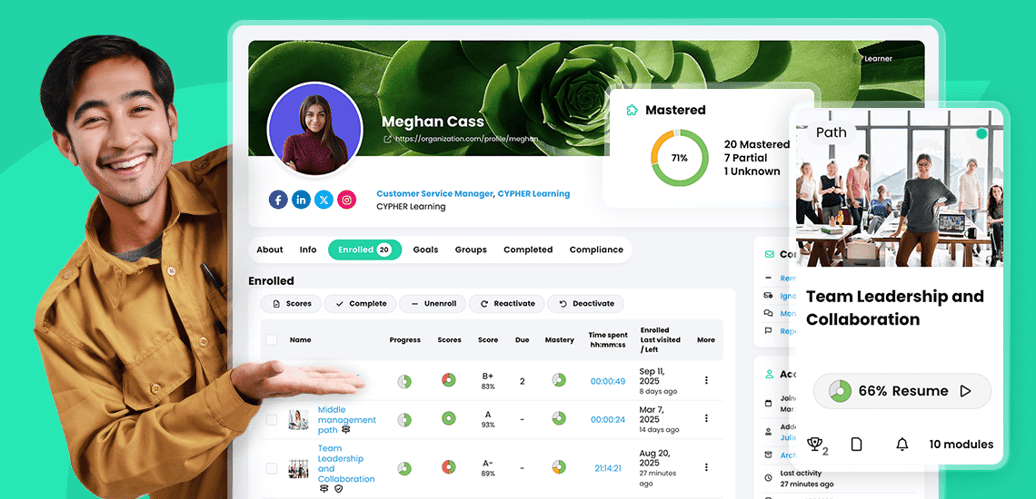Click the document icon on the Path card
Screen dimensions: 1036x499
[x=856, y=444]
